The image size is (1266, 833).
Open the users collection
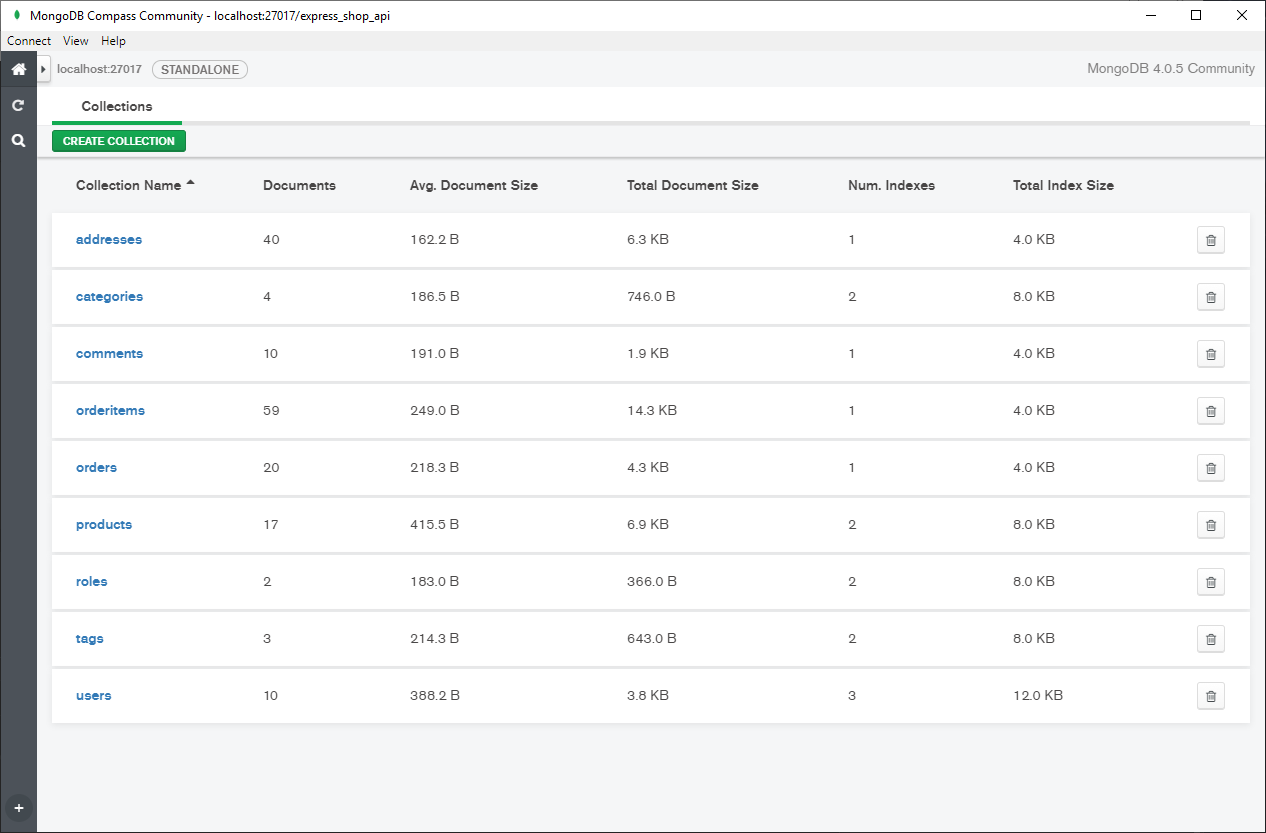[x=94, y=696]
